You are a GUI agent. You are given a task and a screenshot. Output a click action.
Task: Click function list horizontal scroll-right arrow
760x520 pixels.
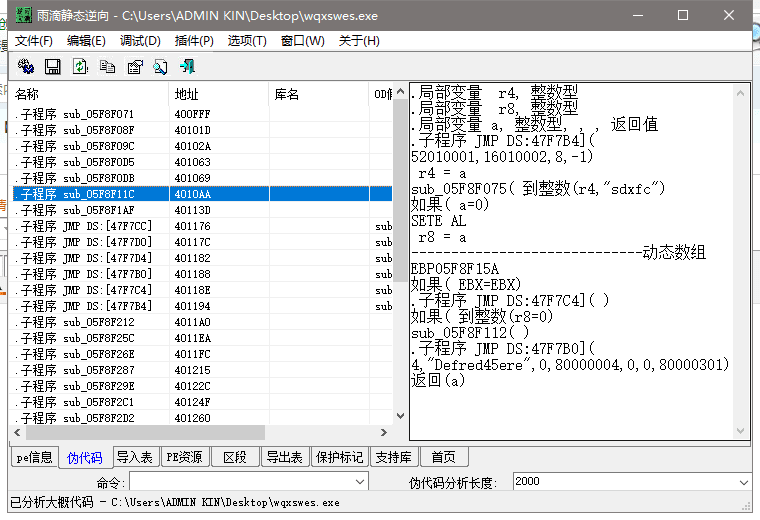click(x=384, y=432)
